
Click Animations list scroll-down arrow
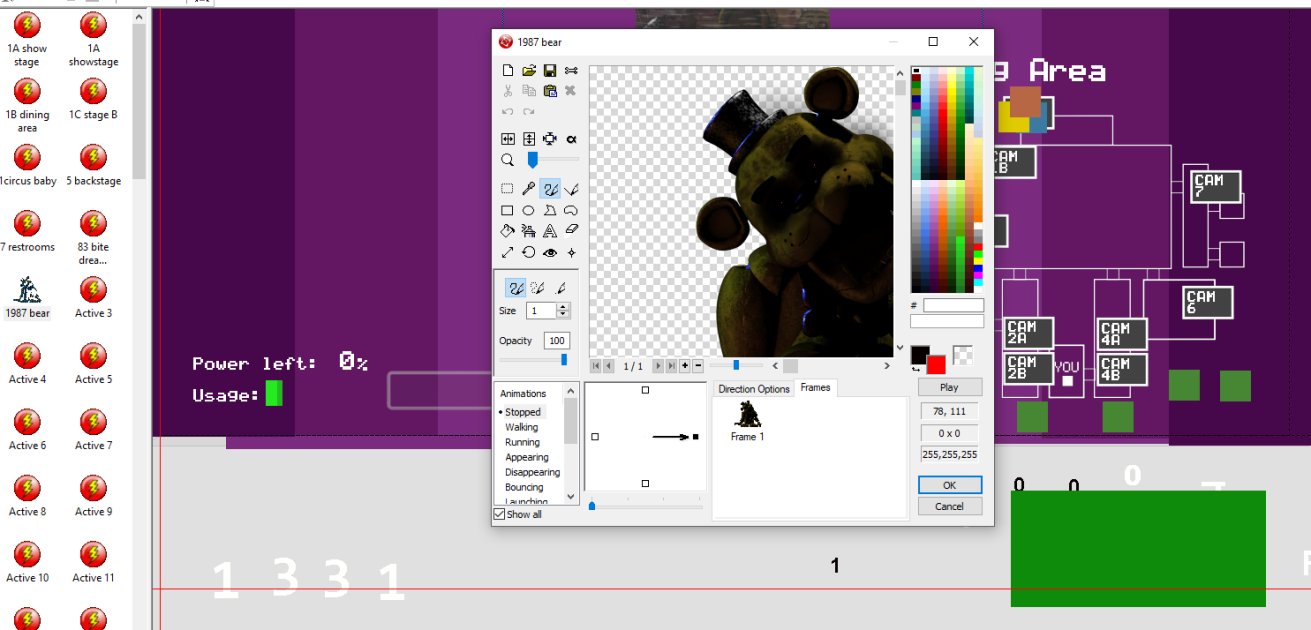point(571,496)
